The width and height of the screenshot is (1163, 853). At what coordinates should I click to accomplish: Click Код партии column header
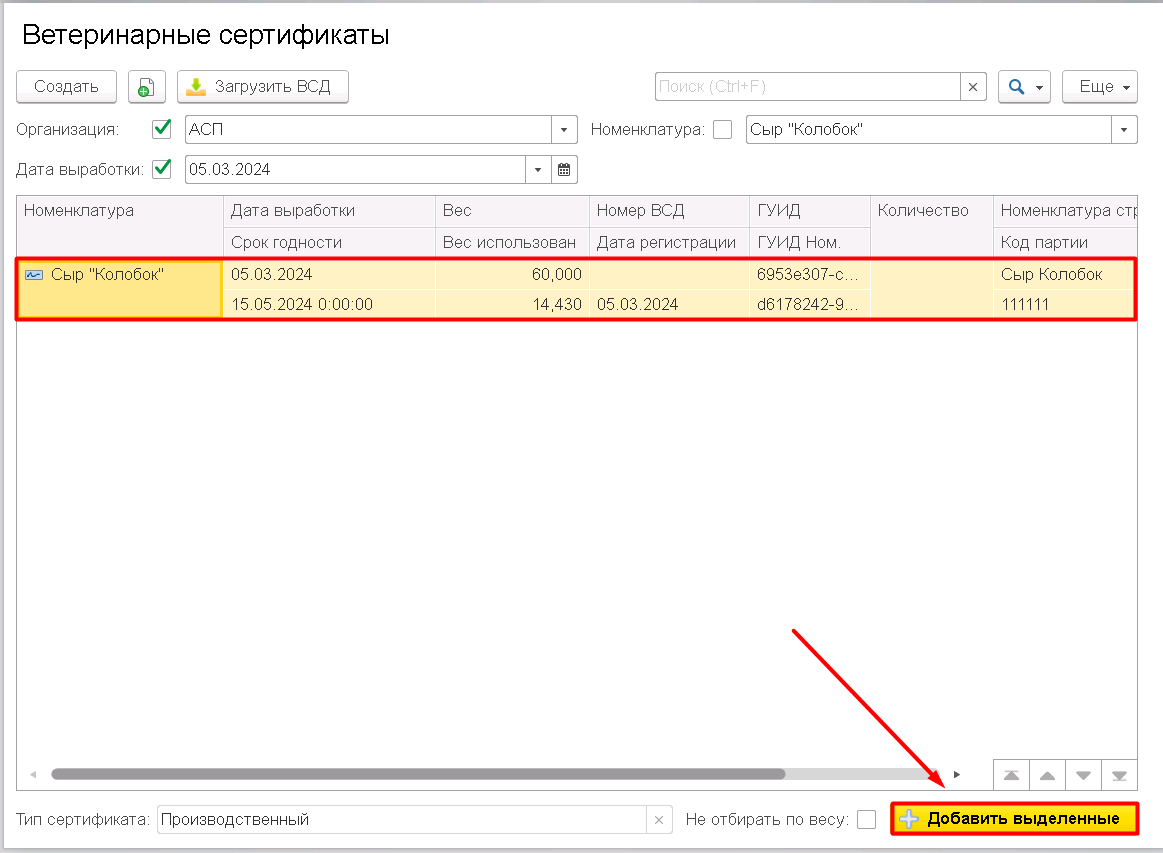[1065, 243]
